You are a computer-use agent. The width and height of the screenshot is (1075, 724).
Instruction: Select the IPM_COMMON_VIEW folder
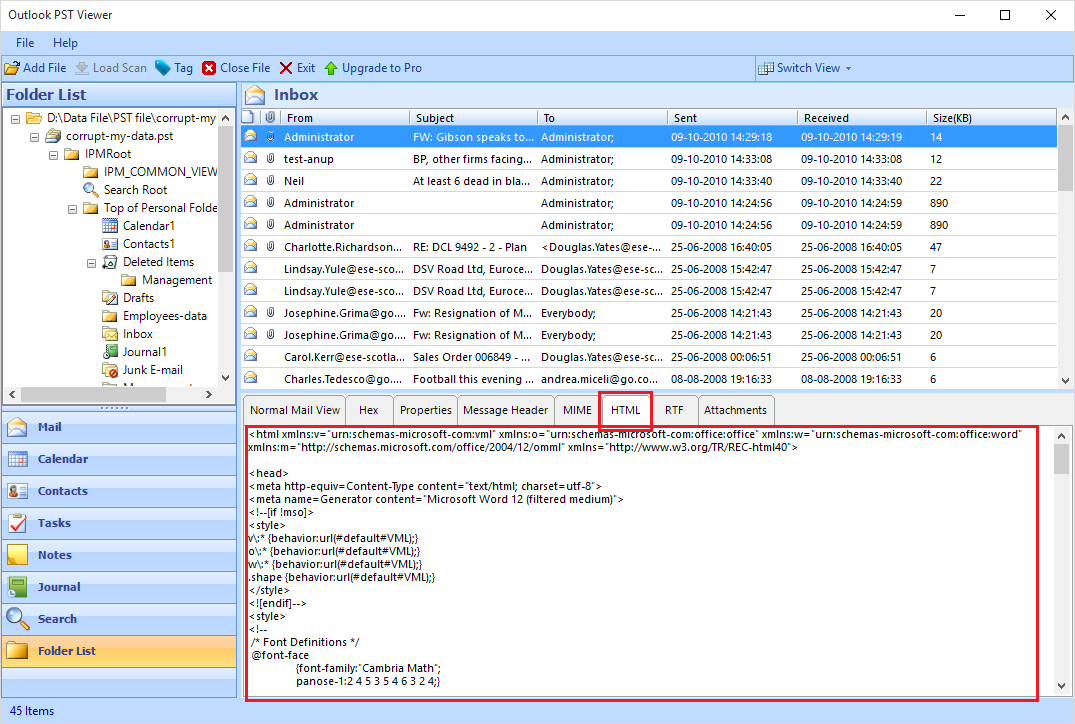151,171
